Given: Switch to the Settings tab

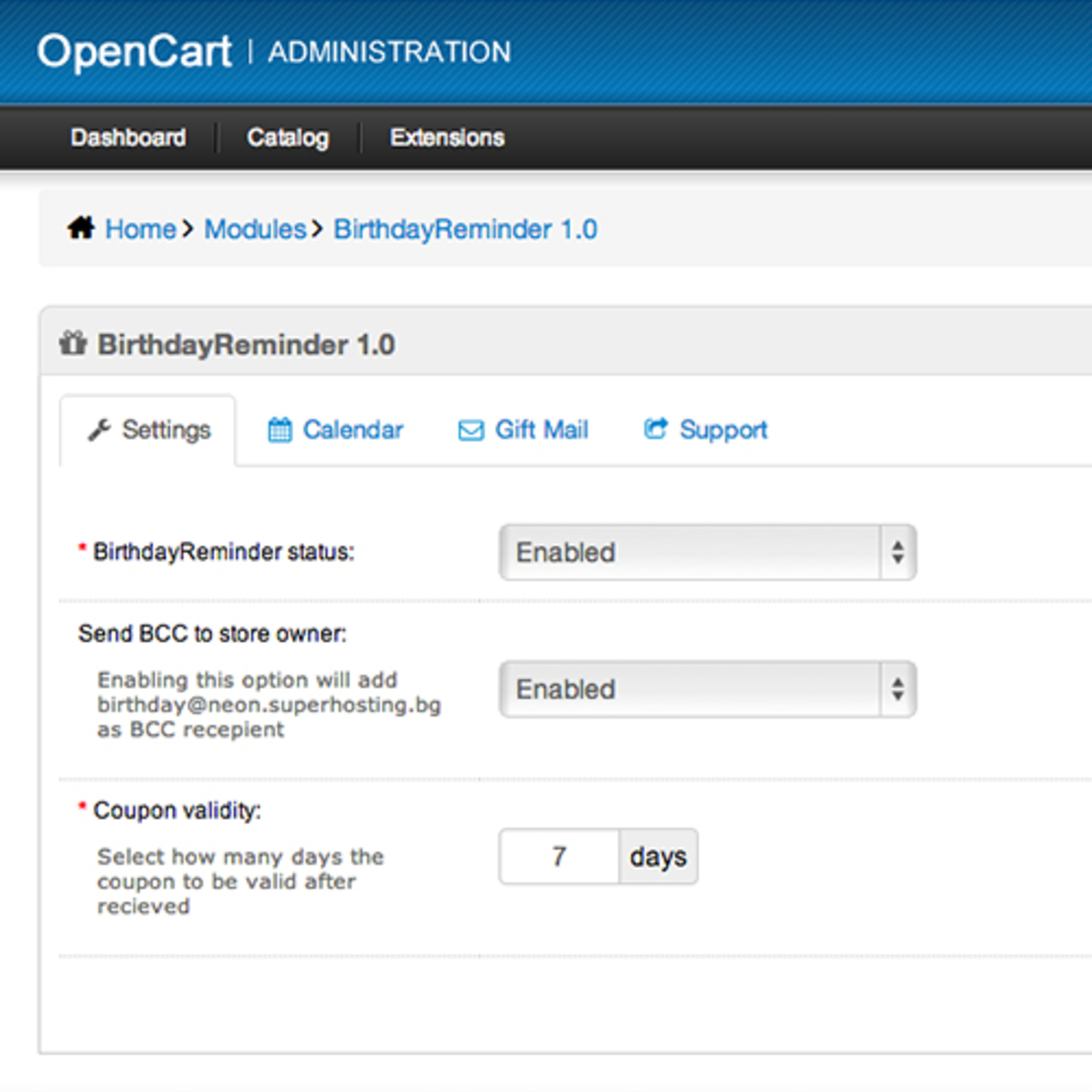Looking at the screenshot, I should coord(148,430).
